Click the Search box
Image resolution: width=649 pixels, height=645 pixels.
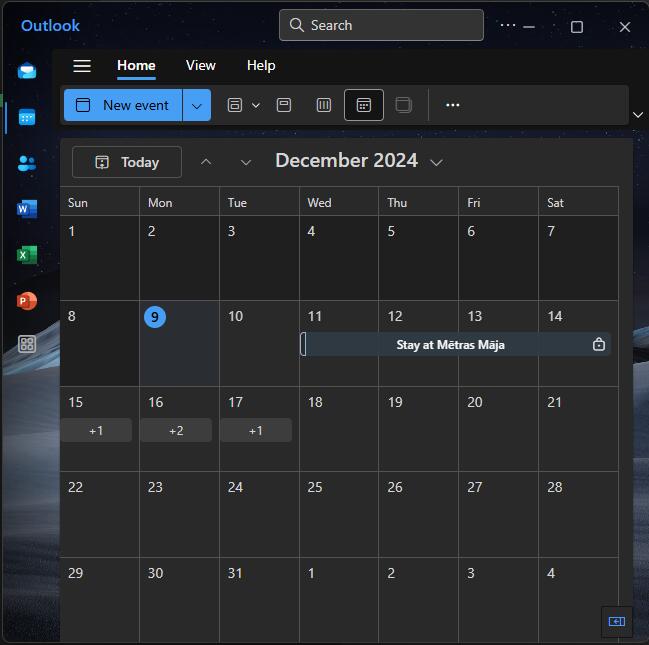(x=381, y=25)
